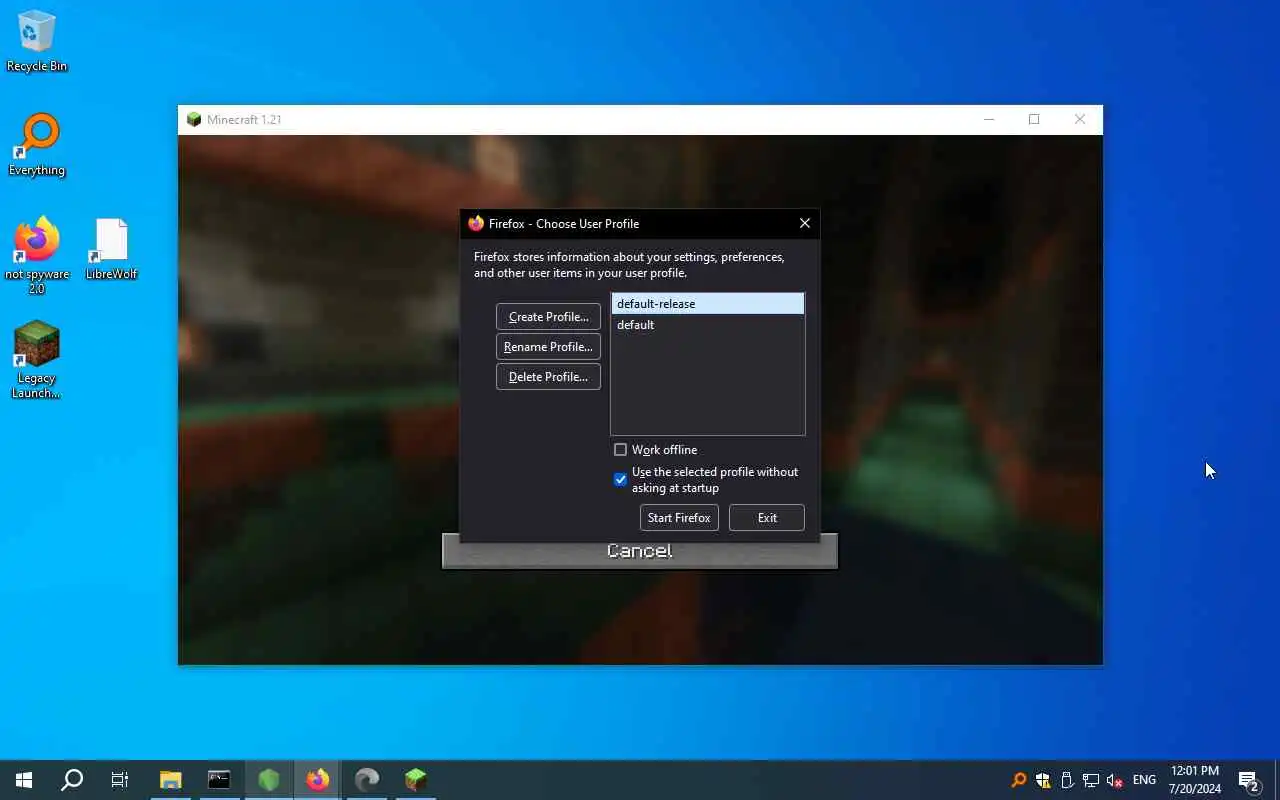Close the Choose User Profile dialog
The image size is (1280, 800).
[x=805, y=223]
